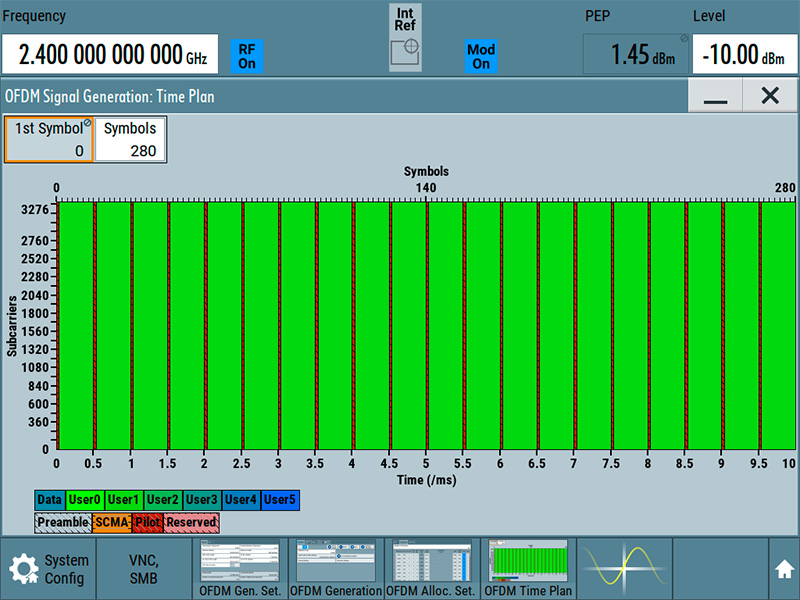Minimize the Time Plan dialog
Image resolution: width=800 pixels, height=600 pixels.
click(714, 96)
